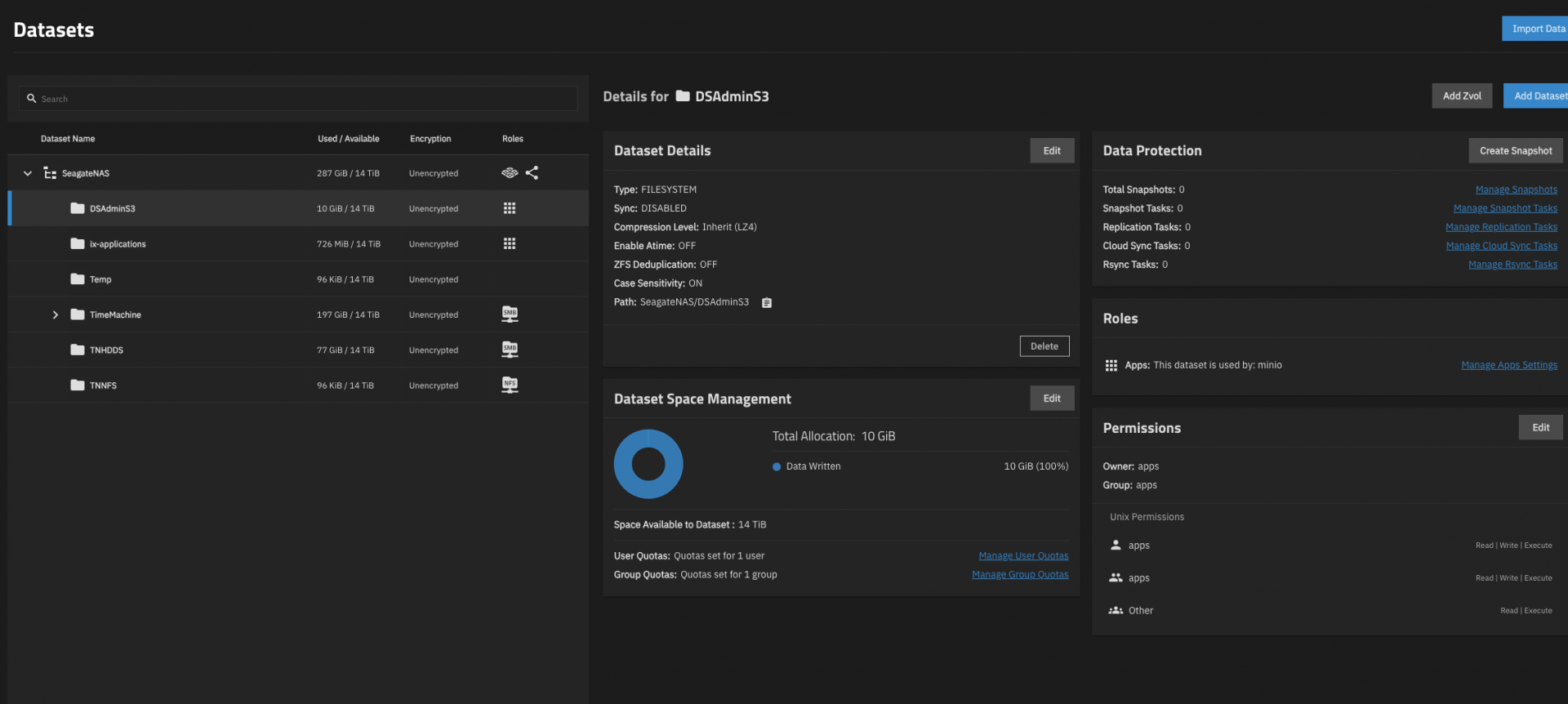This screenshot has width=1568, height=704.
Task: Click the TNNFS folder icon
Action: pos(78,385)
